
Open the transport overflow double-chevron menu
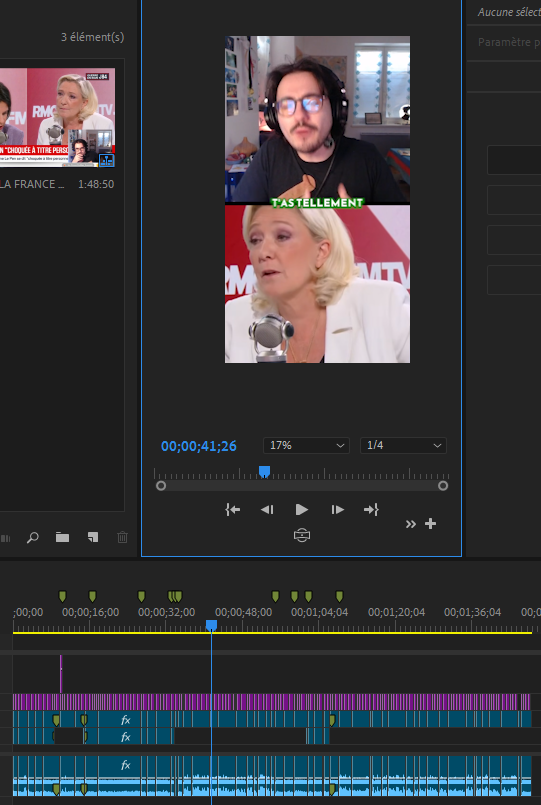coord(411,524)
